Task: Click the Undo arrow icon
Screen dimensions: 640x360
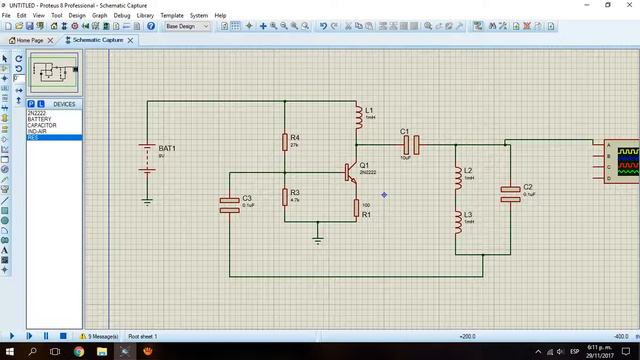Action: [x=323, y=26]
